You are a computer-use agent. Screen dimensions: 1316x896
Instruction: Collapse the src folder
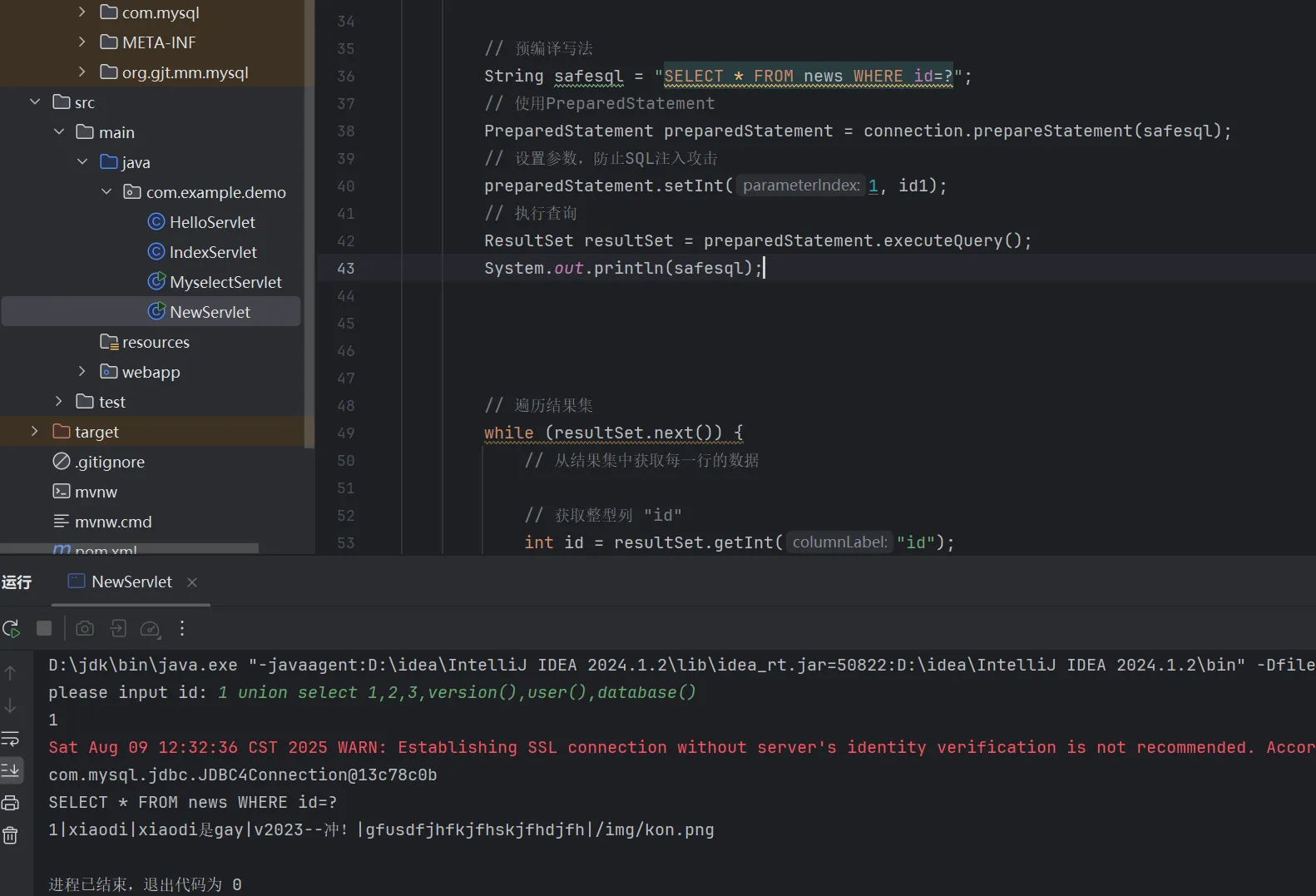(x=35, y=102)
